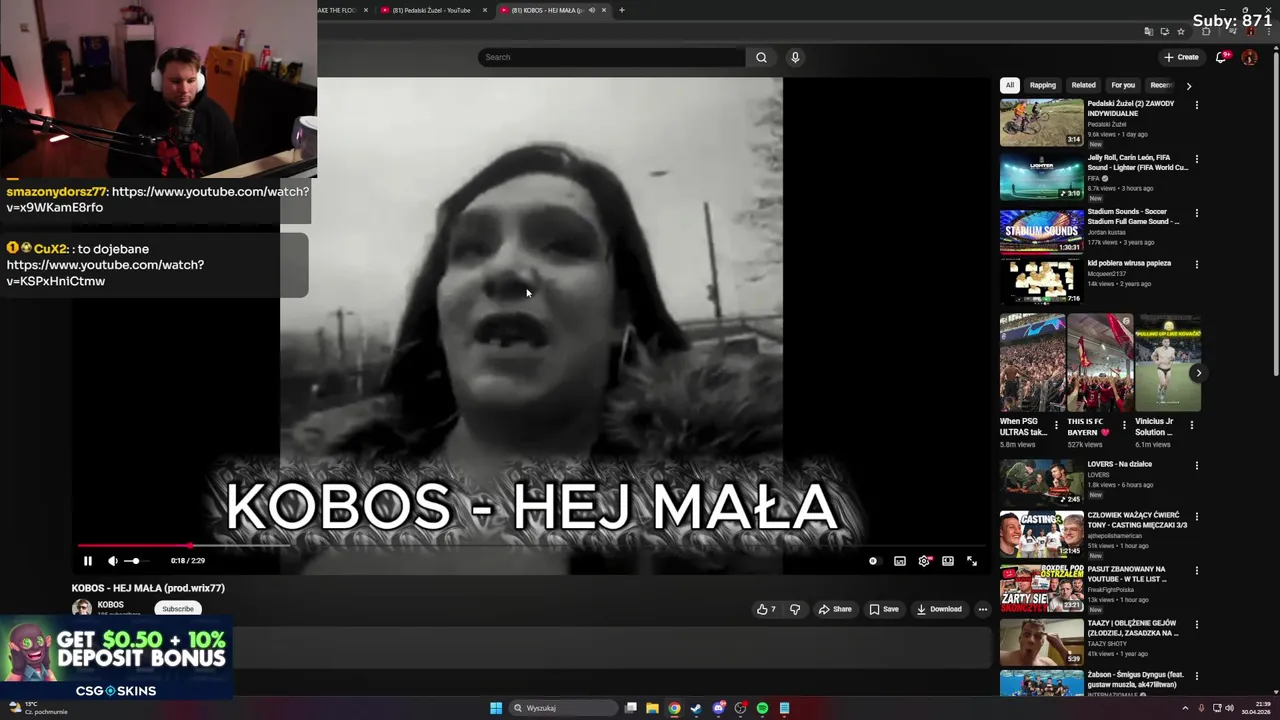Select the Related filter chip
The image size is (1280, 720).
click(x=1083, y=85)
